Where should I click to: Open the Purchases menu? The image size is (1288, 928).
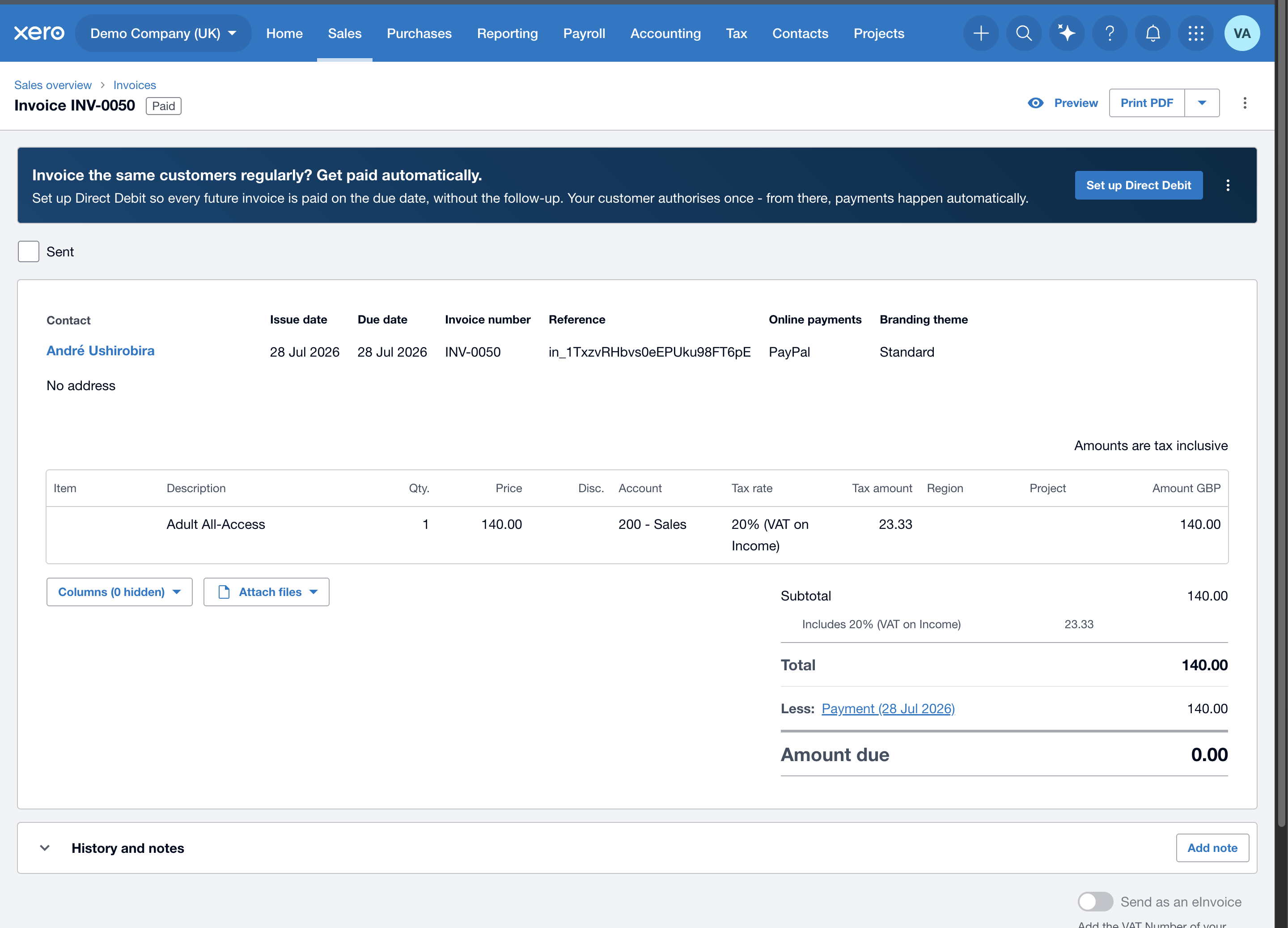click(x=419, y=33)
